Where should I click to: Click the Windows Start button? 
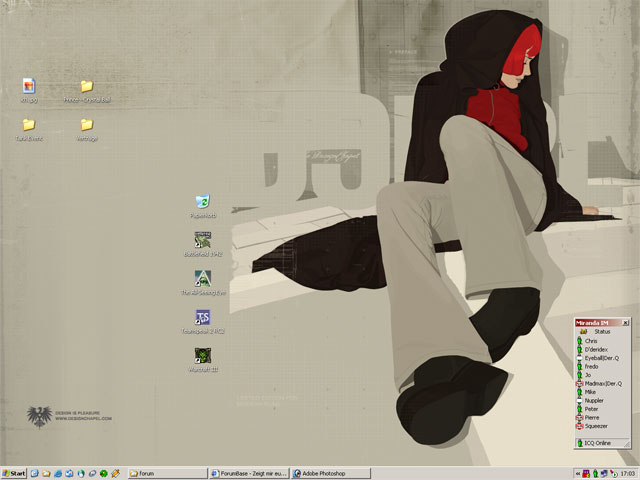click(14, 473)
